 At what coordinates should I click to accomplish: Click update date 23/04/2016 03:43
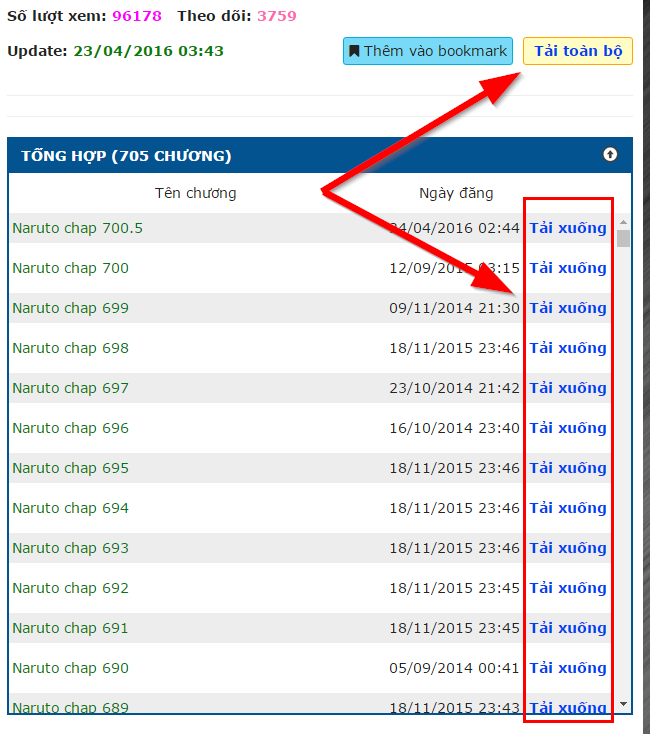click(x=148, y=51)
